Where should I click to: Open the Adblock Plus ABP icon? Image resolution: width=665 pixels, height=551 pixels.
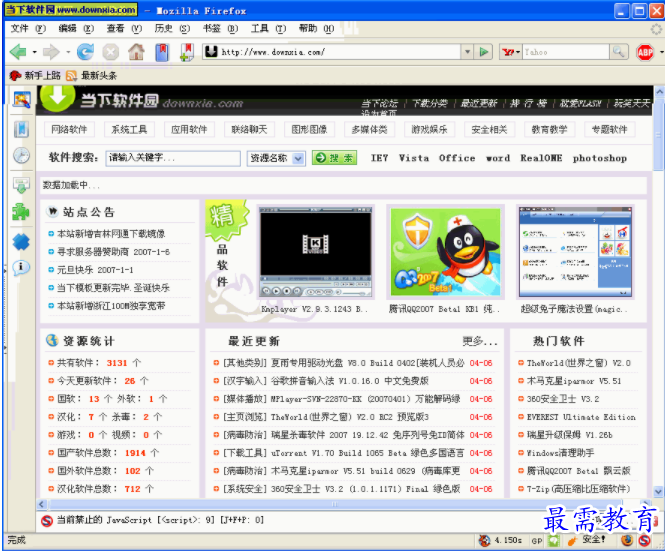(645, 52)
